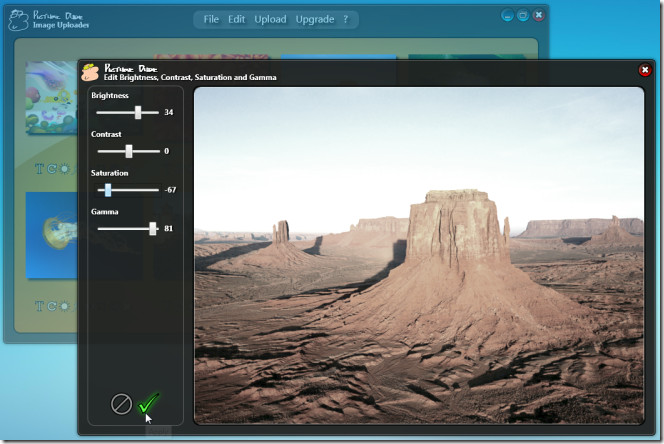The height and width of the screenshot is (444, 664).
Task: Cancel edits with the circle-slash icon
Action: [121, 404]
